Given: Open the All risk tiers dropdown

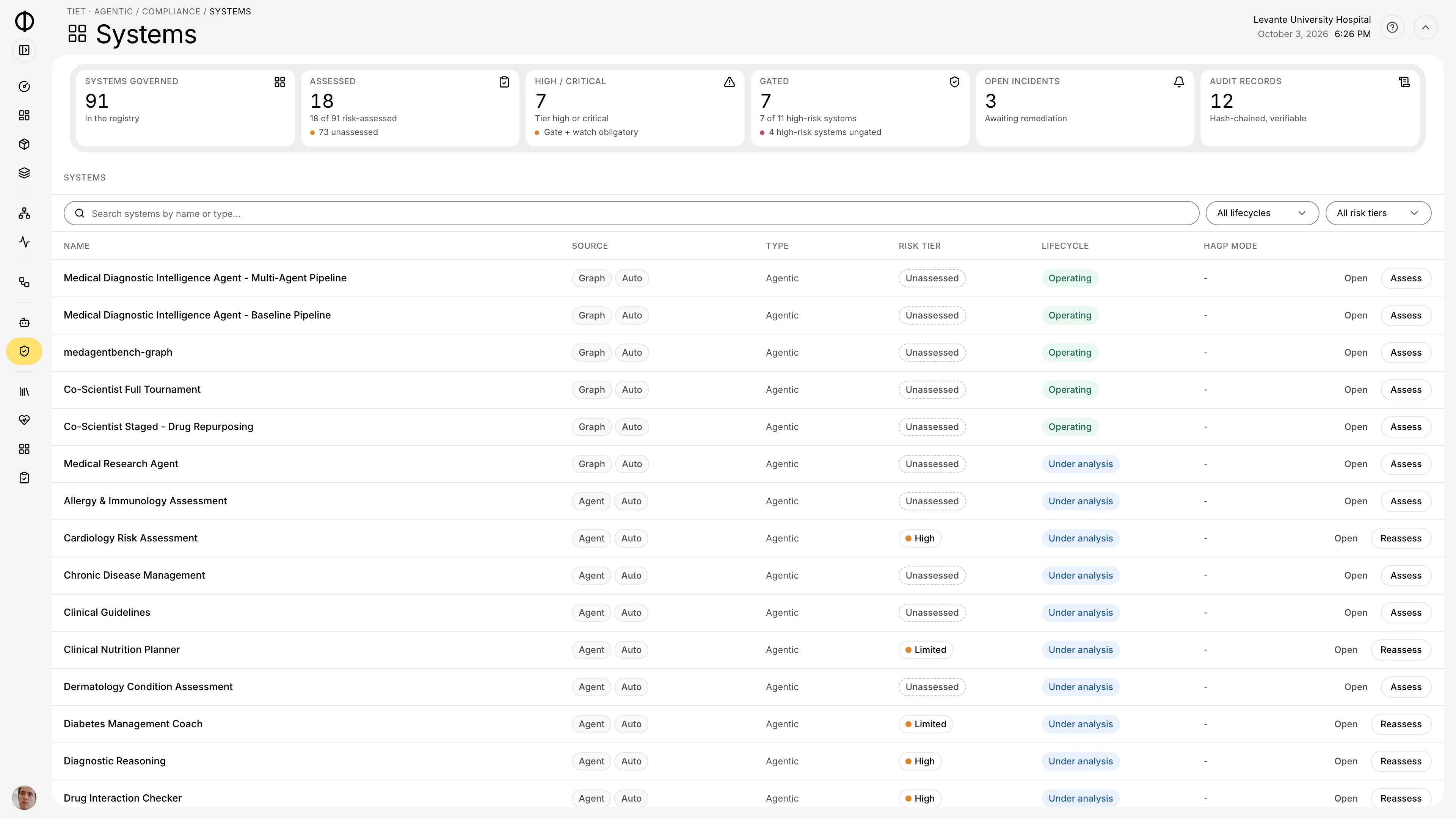Looking at the screenshot, I should tap(1378, 213).
